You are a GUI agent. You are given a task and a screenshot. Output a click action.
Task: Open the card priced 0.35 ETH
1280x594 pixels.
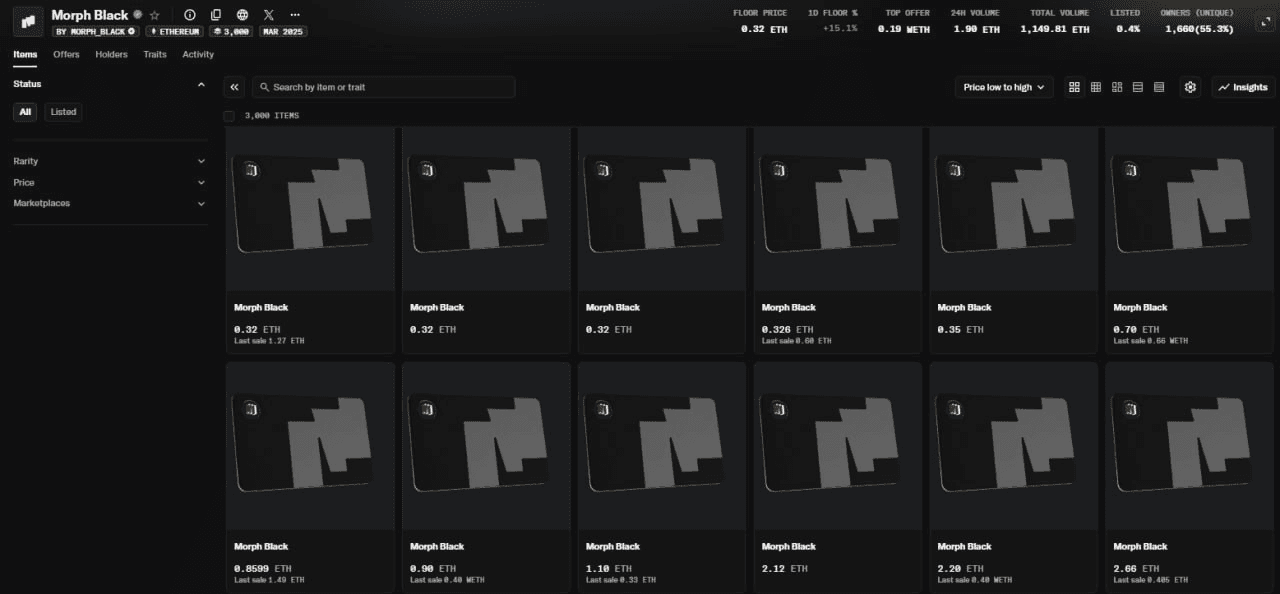pyautogui.click(x=1014, y=240)
